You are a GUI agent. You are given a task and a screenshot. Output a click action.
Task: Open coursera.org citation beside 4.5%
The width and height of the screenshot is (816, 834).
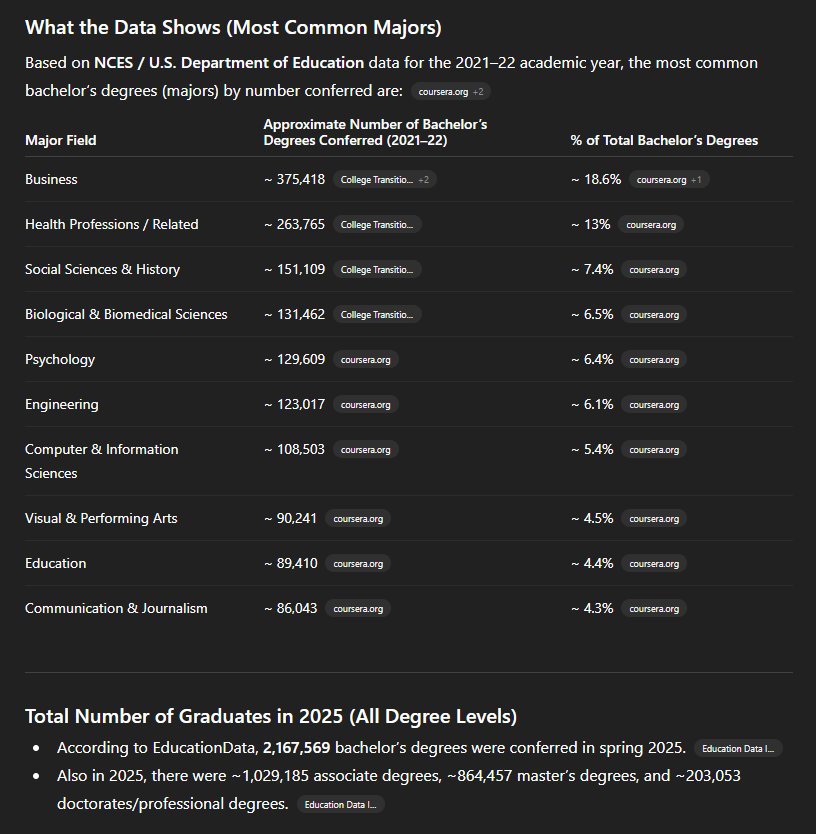coord(654,519)
